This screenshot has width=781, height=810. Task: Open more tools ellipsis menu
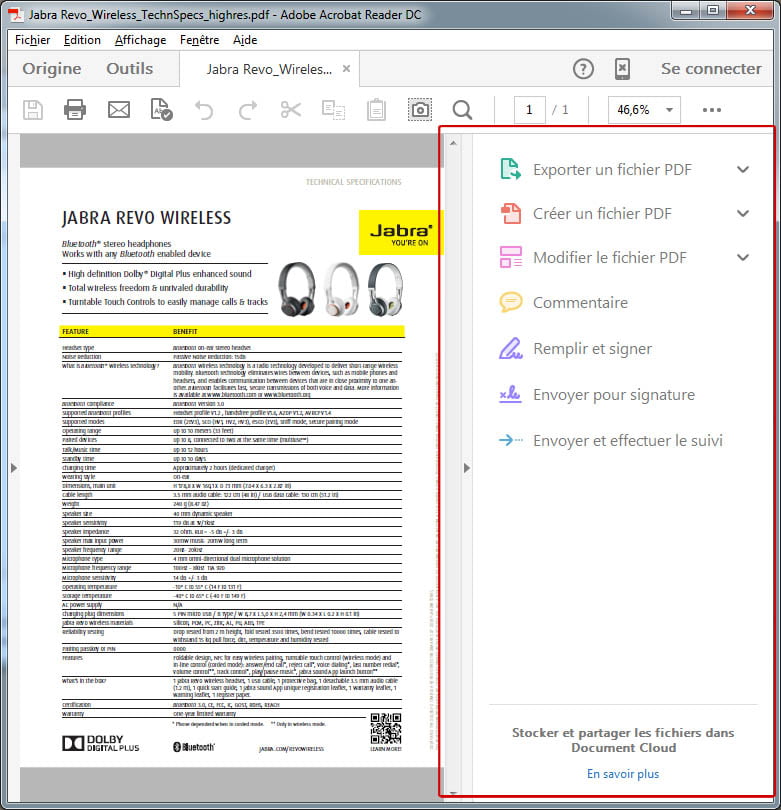pos(712,110)
